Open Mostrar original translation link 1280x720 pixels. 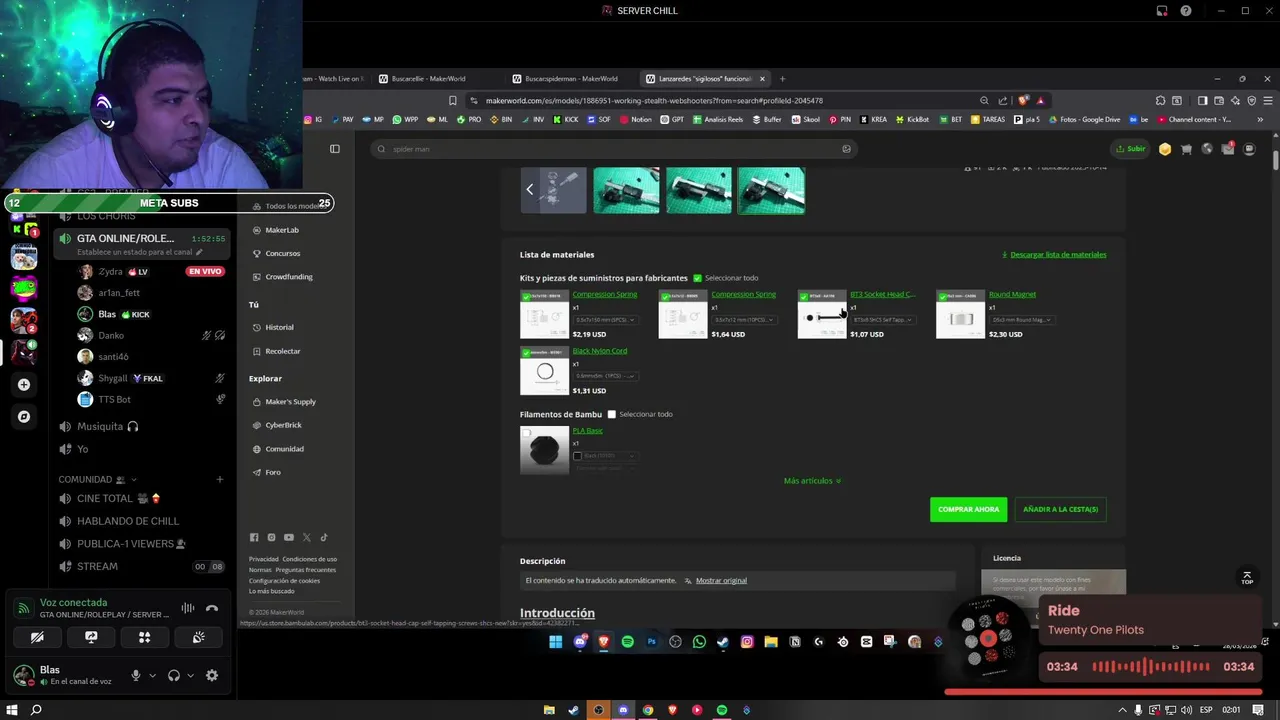[x=721, y=580]
